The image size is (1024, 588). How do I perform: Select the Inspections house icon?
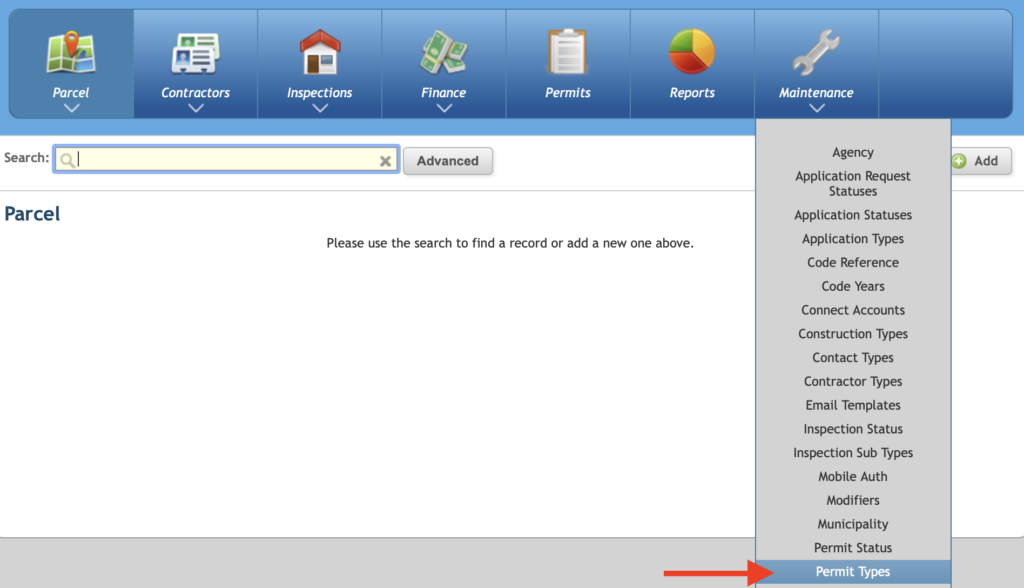coord(319,52)
